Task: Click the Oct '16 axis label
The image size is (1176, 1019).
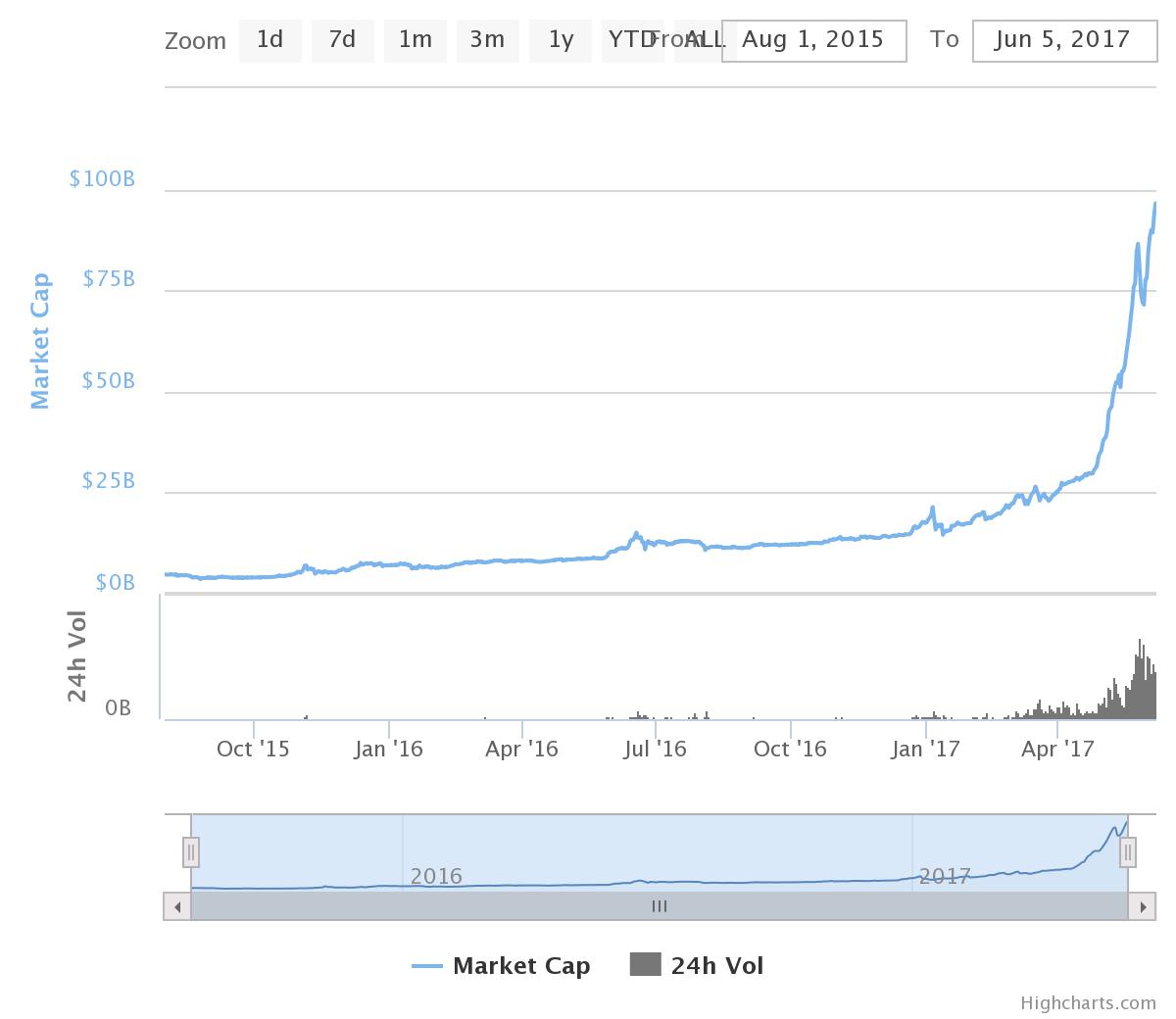Action: pos(790,750)
